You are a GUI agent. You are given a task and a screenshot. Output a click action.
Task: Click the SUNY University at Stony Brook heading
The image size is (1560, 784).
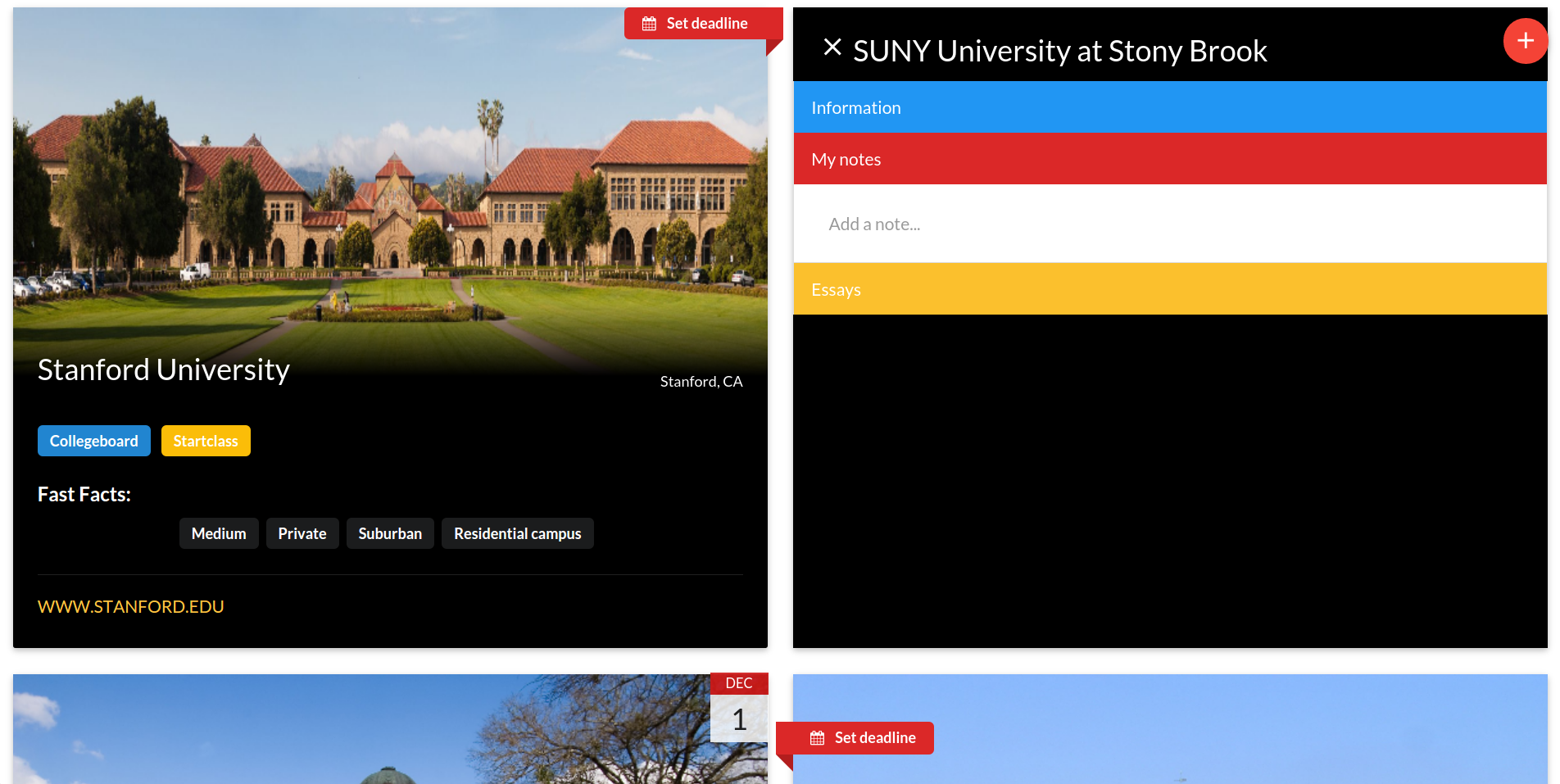point(1060,51)
